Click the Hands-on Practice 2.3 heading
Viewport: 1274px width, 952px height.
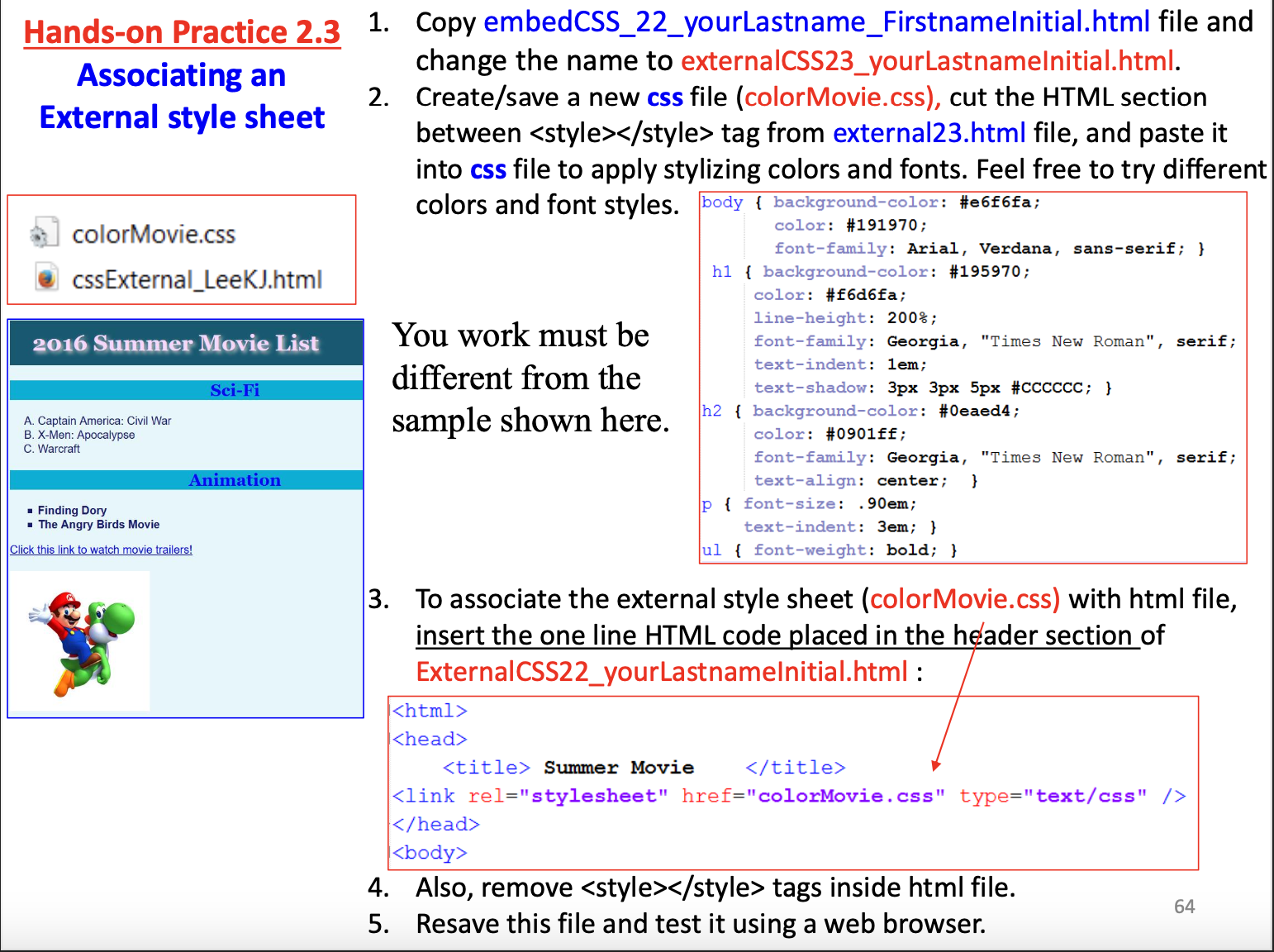tap(181, 31)
